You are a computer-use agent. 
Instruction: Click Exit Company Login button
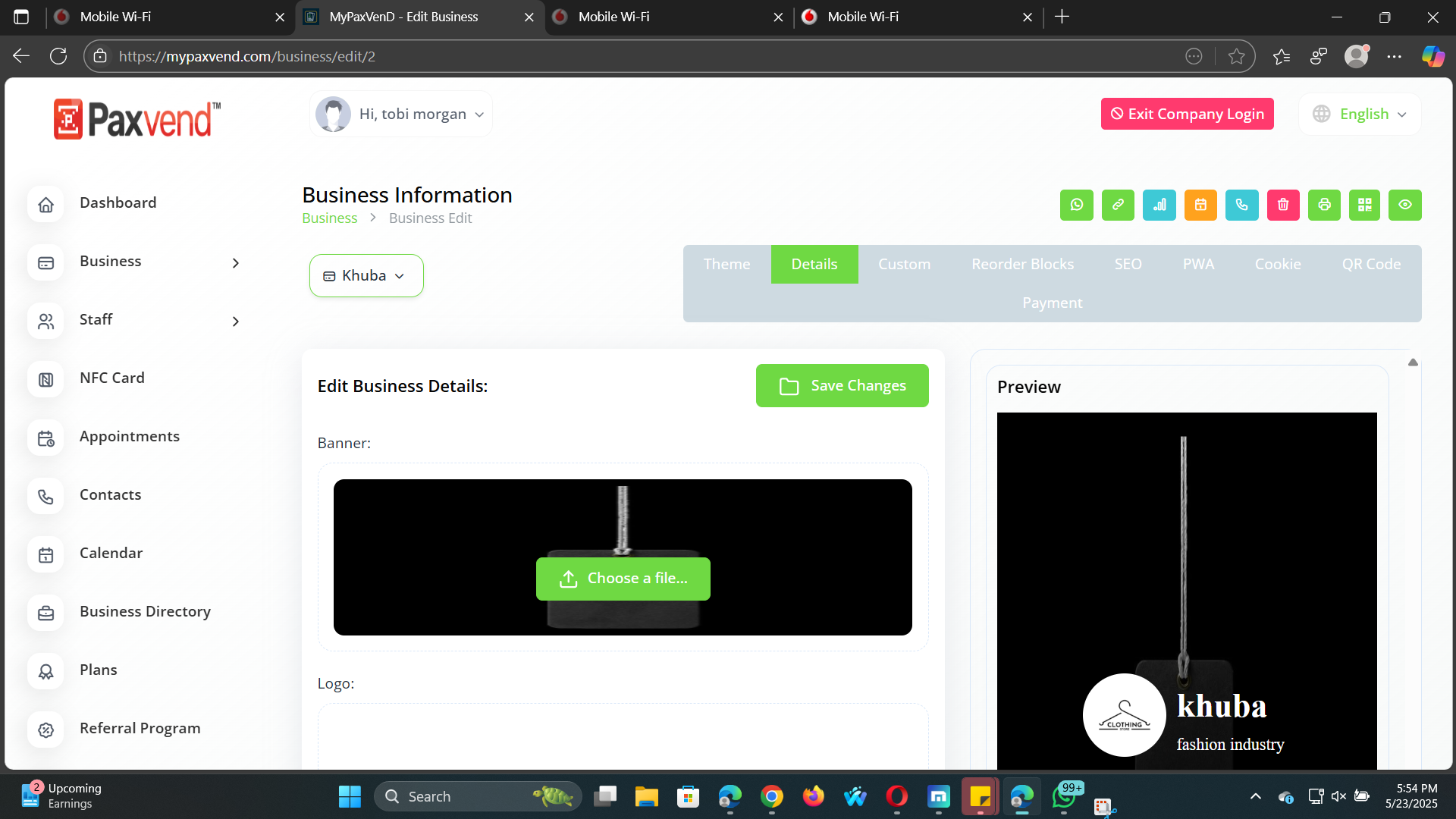[x=1187, y=114]
